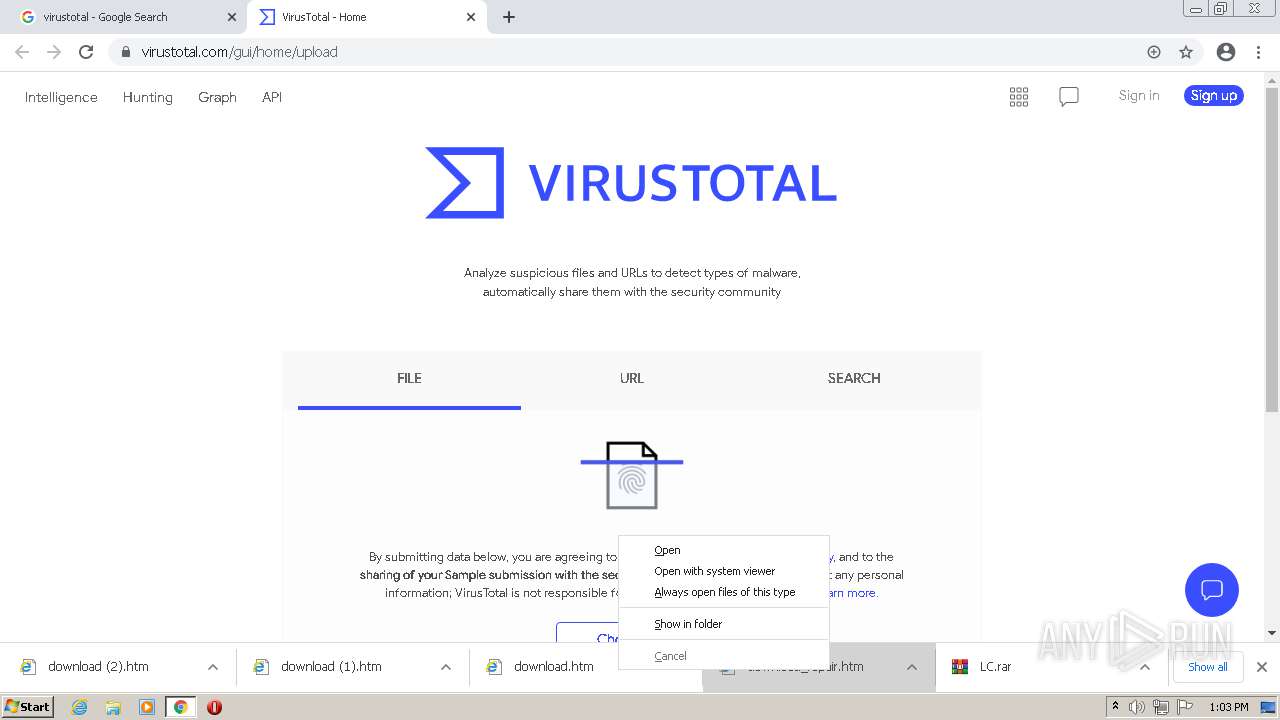Screen dimensions: 1280x720
Task: Expand options for download (2).htm
Action: [213, 667]
